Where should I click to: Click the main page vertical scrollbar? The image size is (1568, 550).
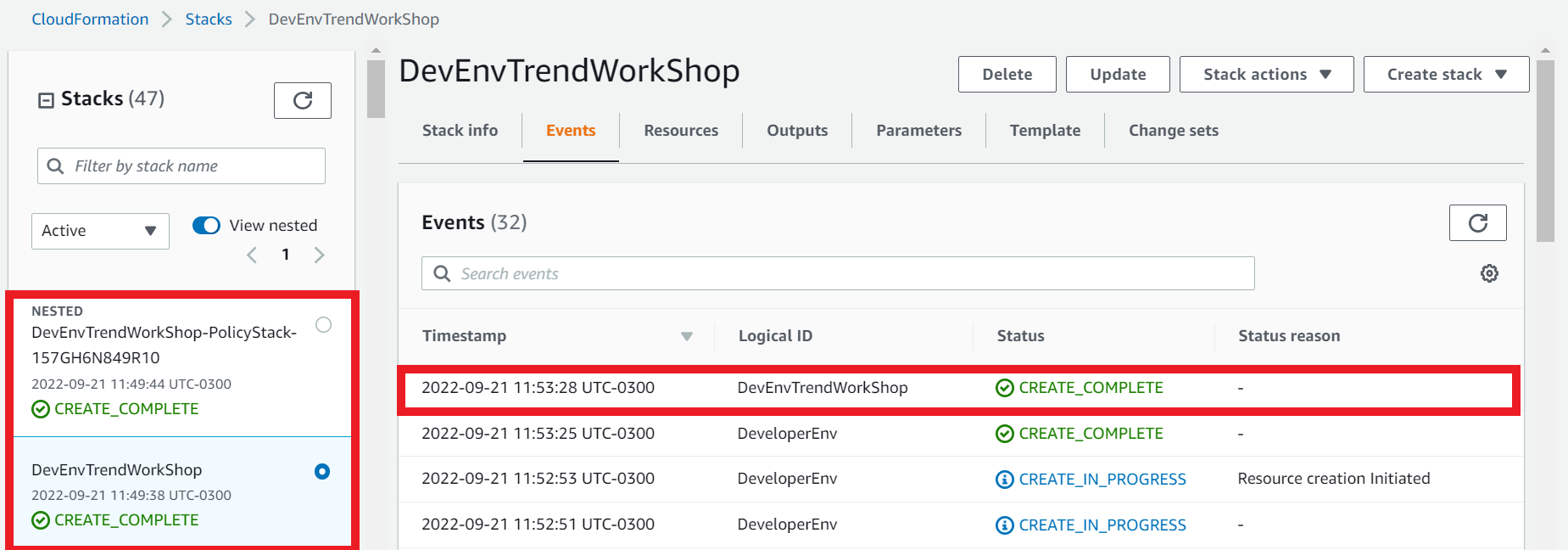1545,151
